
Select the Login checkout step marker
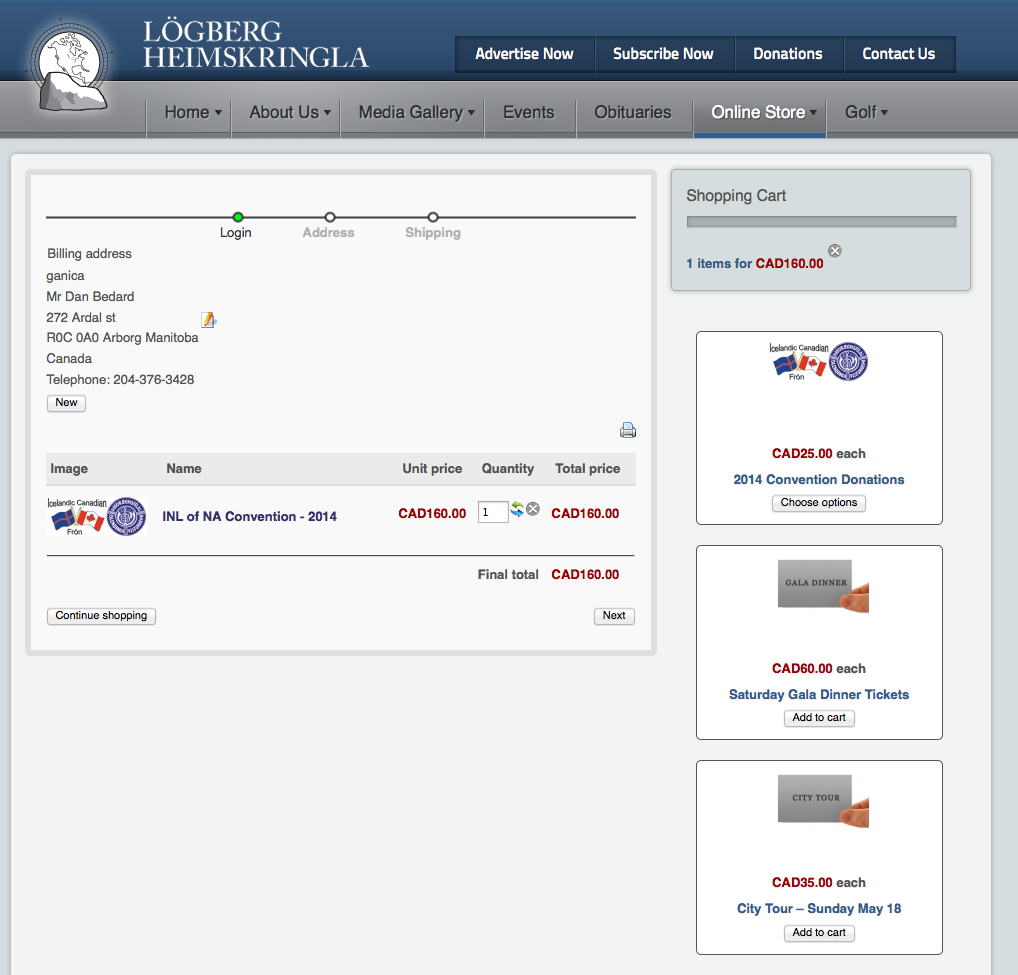tap(238, 217)
